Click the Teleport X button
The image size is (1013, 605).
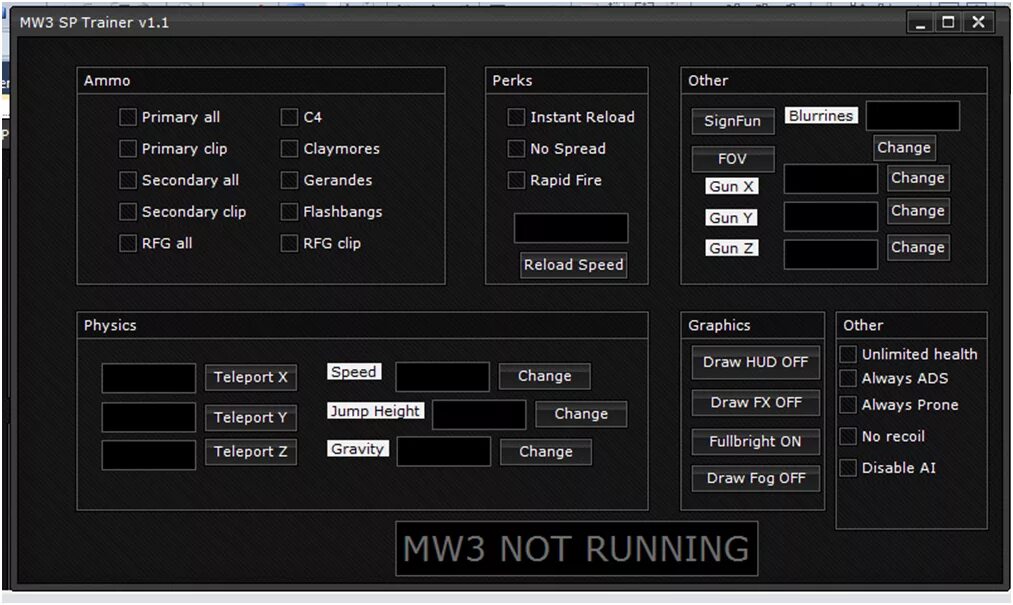pyautogui.click(x=251, y=377)
